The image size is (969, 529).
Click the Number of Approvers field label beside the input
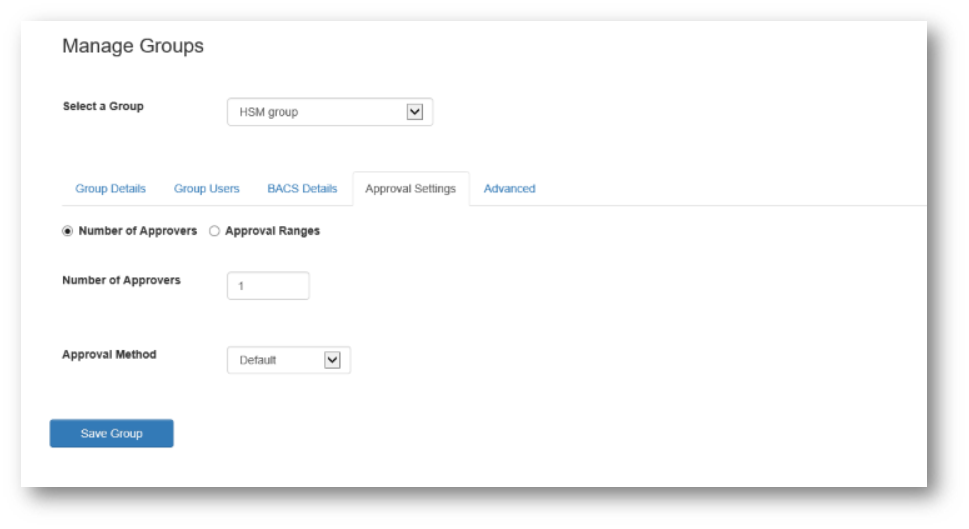(121, 280)
